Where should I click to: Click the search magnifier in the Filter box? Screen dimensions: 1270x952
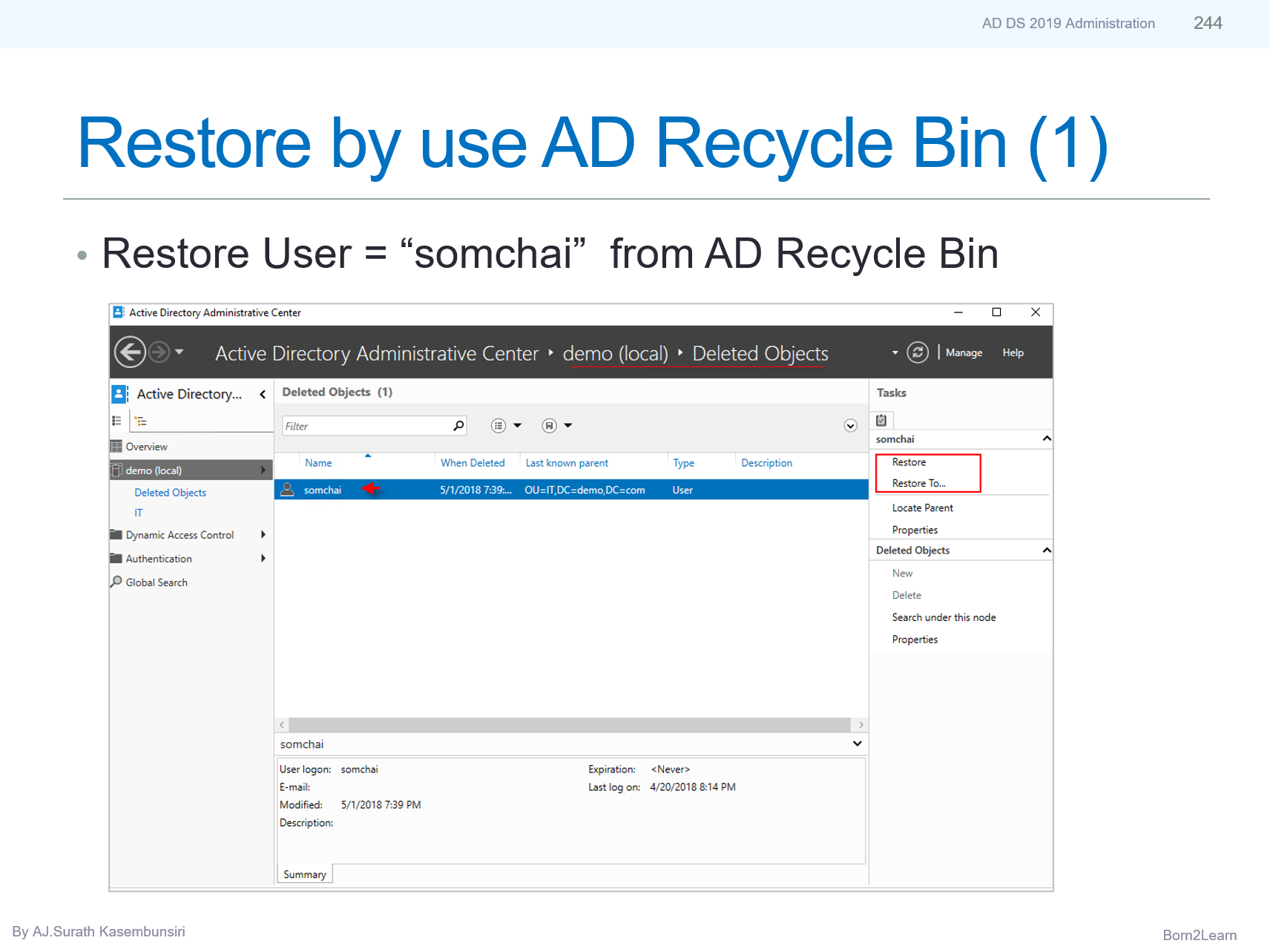click(x=458, y=425)
